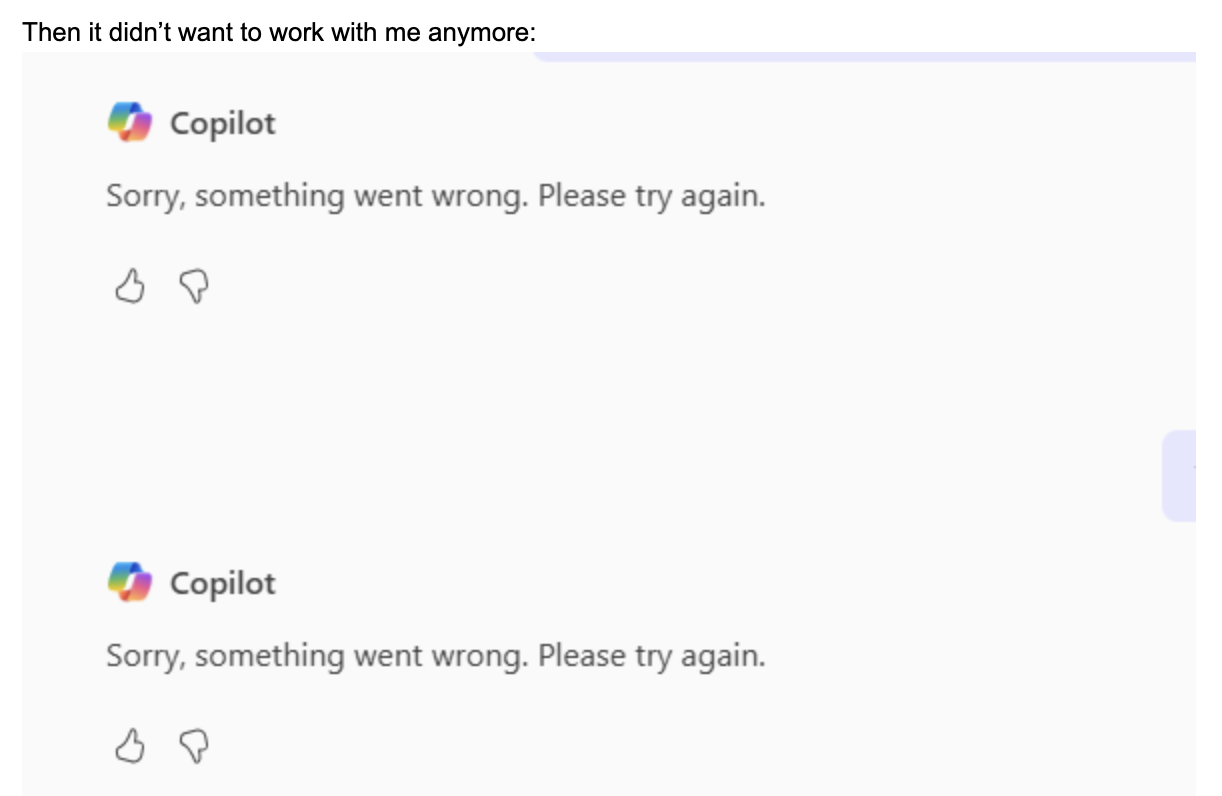Toggle the dislike reaction on the first reply
The width and height of the screenshot is (1222, 796).
click(x=194, y=287)
